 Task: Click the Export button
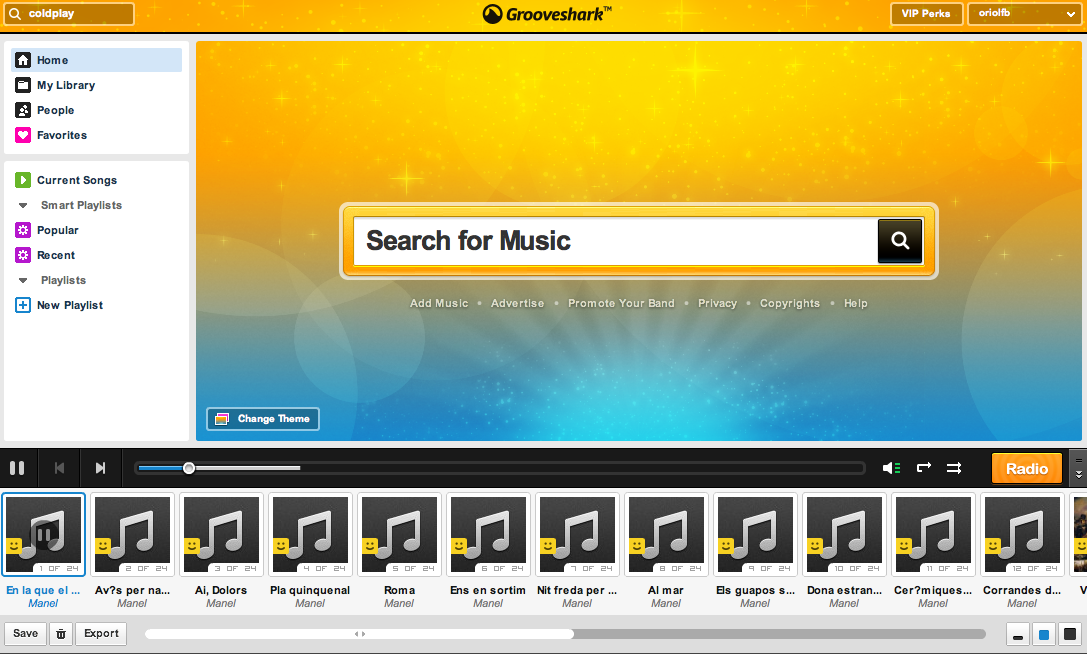tap(101, 633)
